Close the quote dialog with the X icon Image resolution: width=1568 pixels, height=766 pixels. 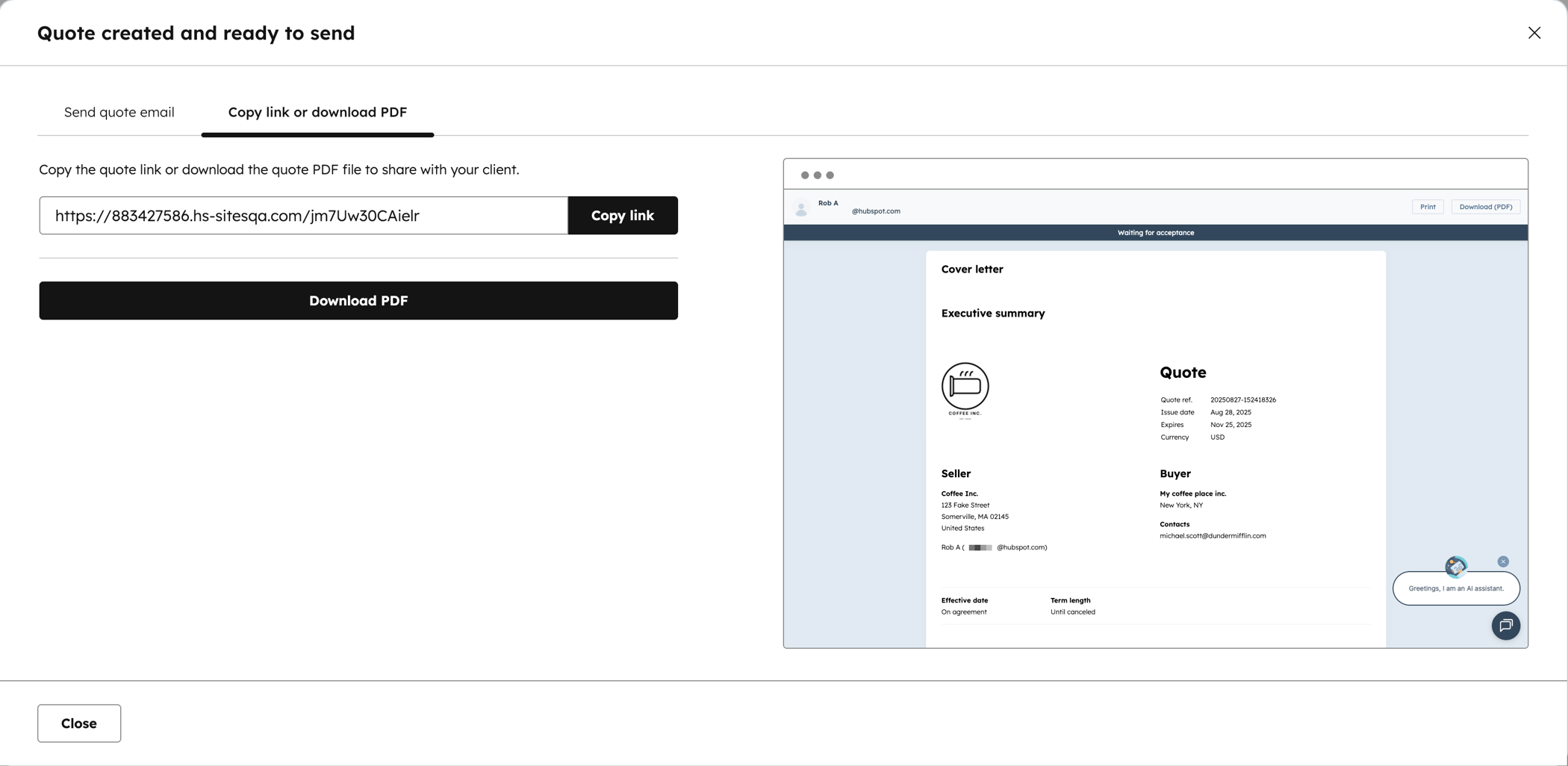(1534, 33)
